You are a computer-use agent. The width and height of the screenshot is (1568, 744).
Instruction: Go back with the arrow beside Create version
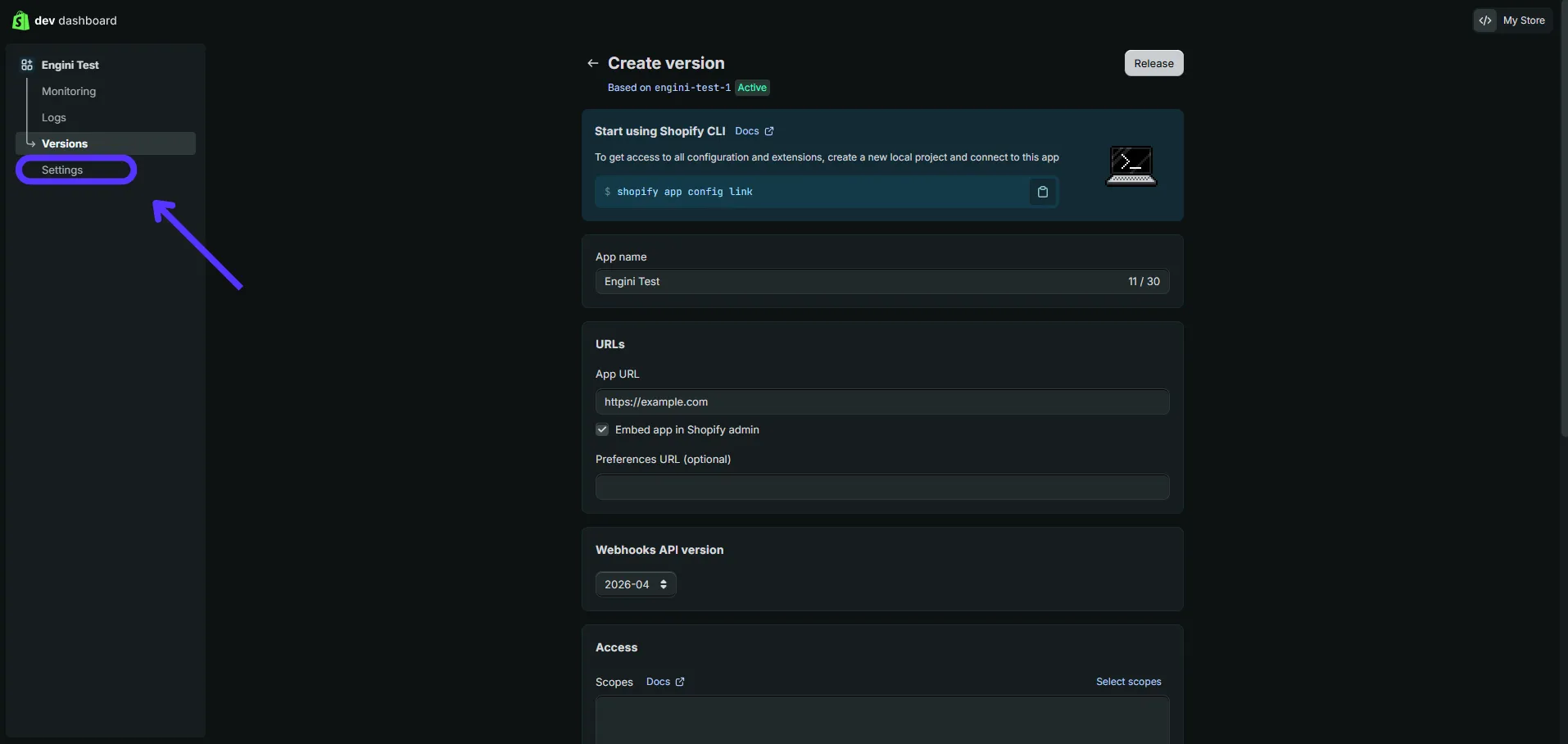tap(593, 63)
